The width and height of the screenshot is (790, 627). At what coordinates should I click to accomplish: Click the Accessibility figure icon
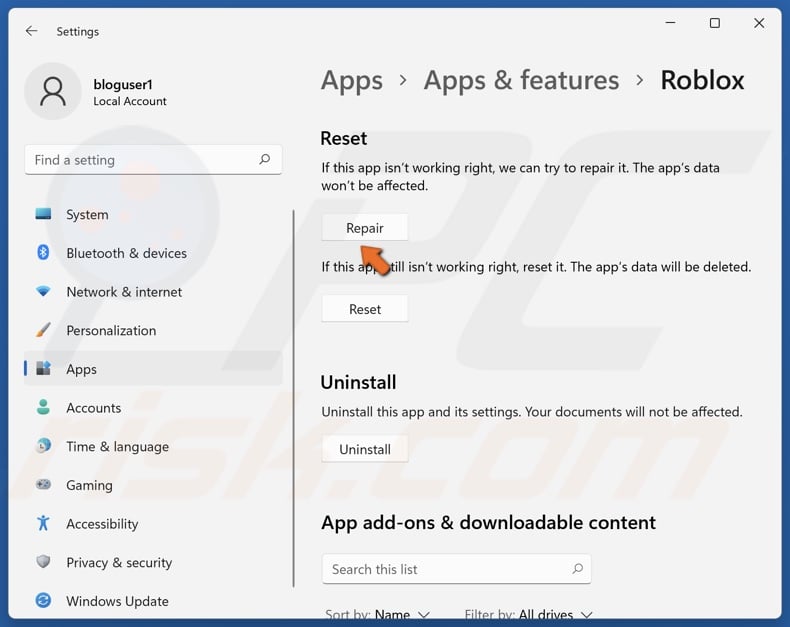coord(43,523)
